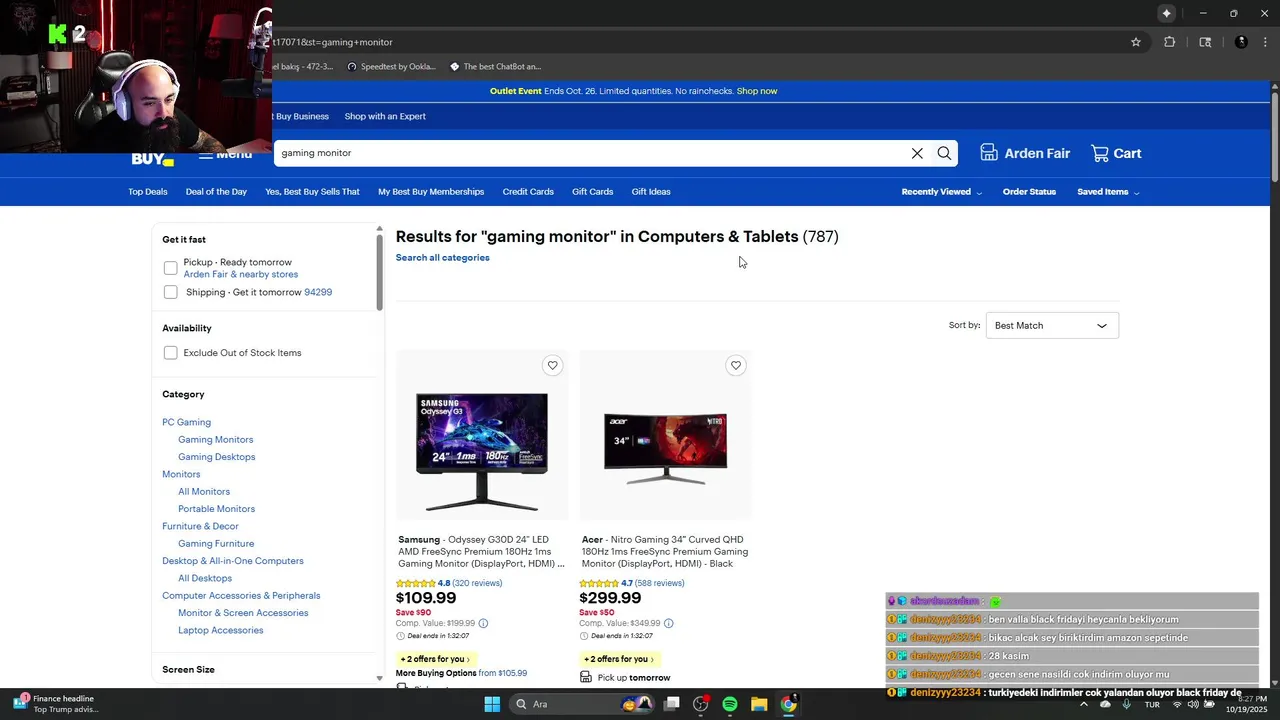Open Samsung Odyssey G30D product title
The image size is (1280, 720).
481,552
